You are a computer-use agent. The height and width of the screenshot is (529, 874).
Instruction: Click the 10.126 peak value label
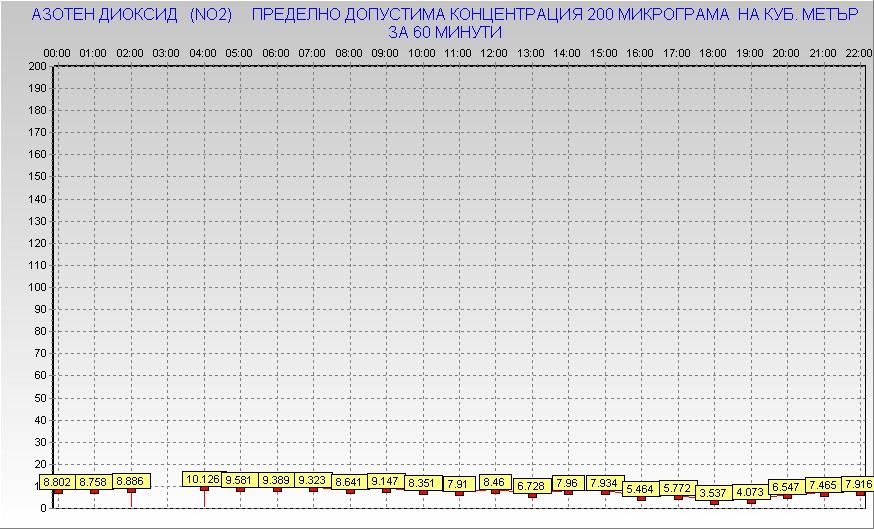point(203,479)
